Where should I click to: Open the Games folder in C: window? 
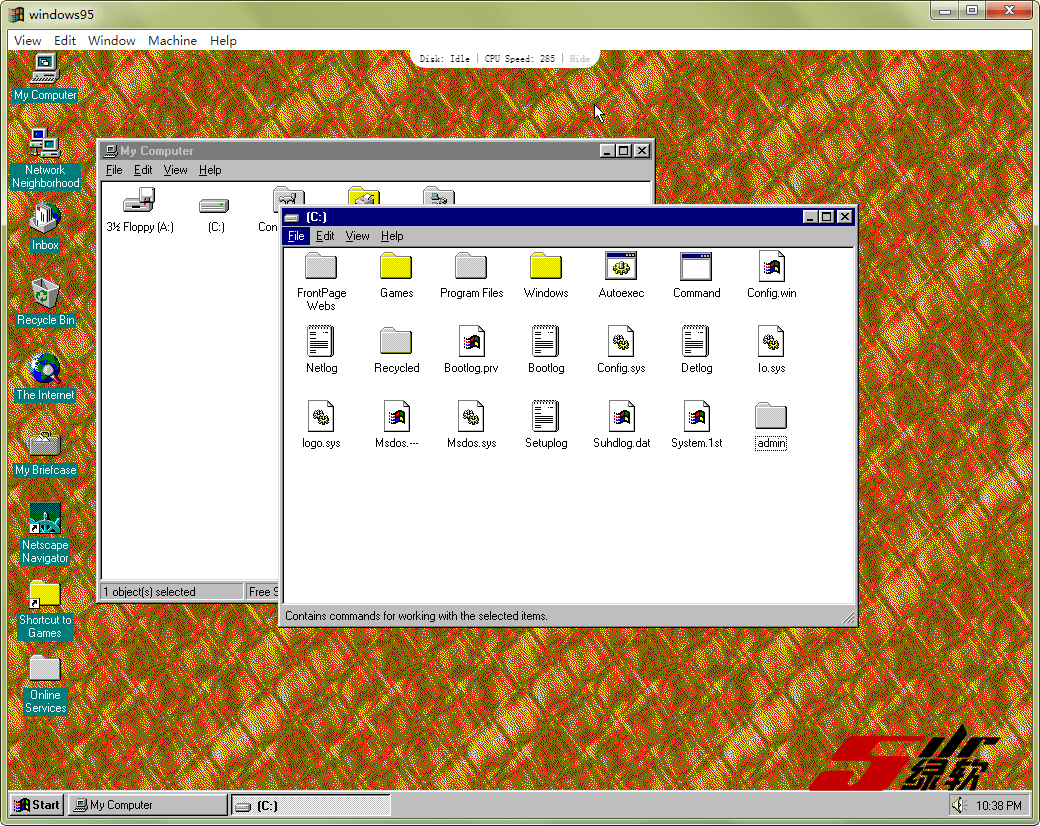396,268
